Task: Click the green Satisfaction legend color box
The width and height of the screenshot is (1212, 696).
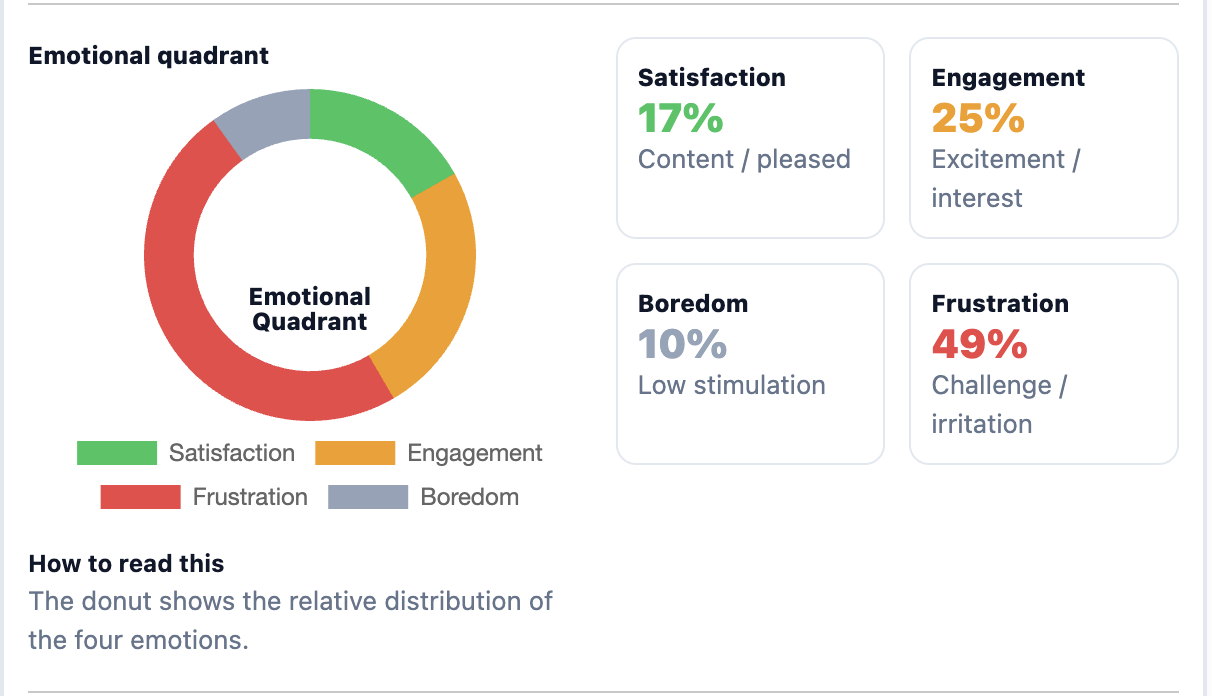Action: pos(117,453)
